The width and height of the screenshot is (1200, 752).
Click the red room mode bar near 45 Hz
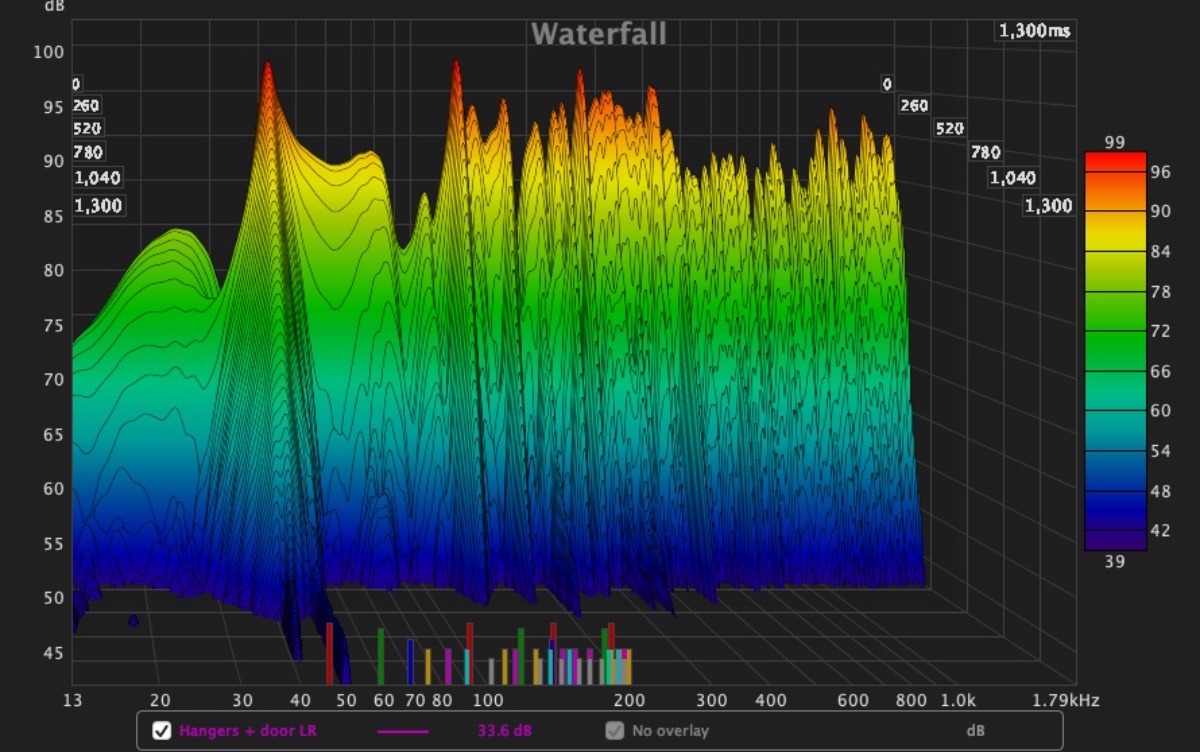pos(329,653)
